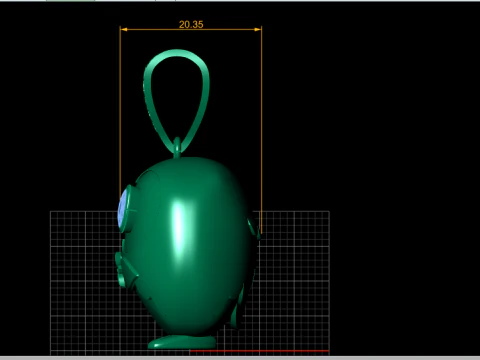Select the 20.35 dimension label

click(x=191, y=24)
